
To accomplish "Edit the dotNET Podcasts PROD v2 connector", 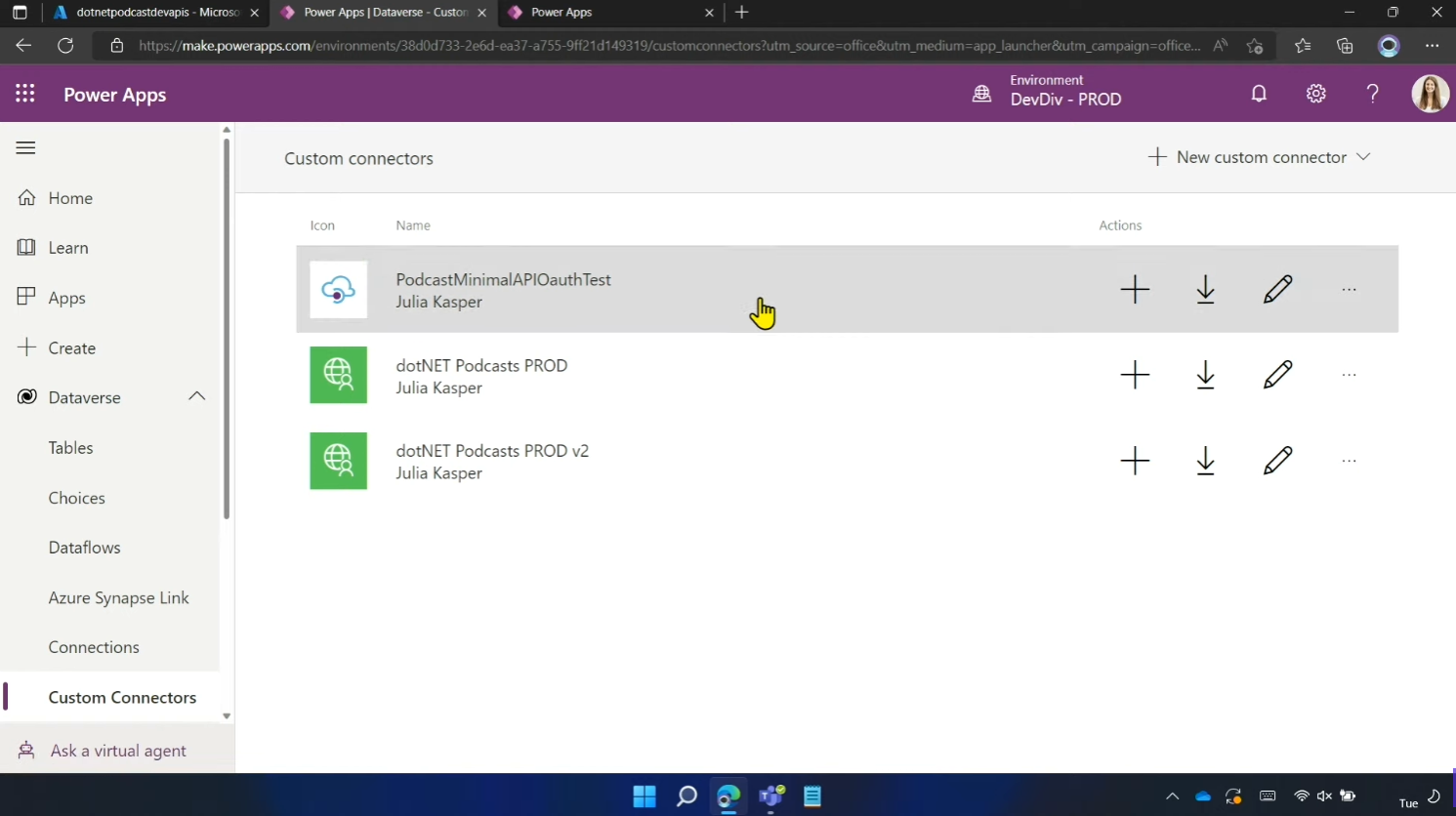I will pyautogui.click(x=1277, y=461).
